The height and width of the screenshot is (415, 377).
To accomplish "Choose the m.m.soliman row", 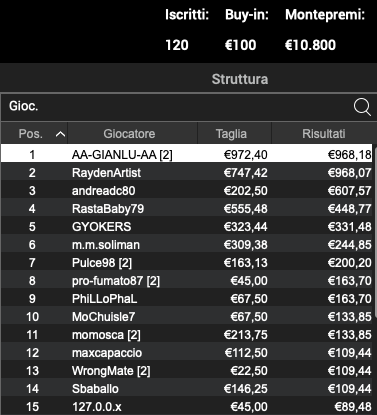I will click(187, 244).
